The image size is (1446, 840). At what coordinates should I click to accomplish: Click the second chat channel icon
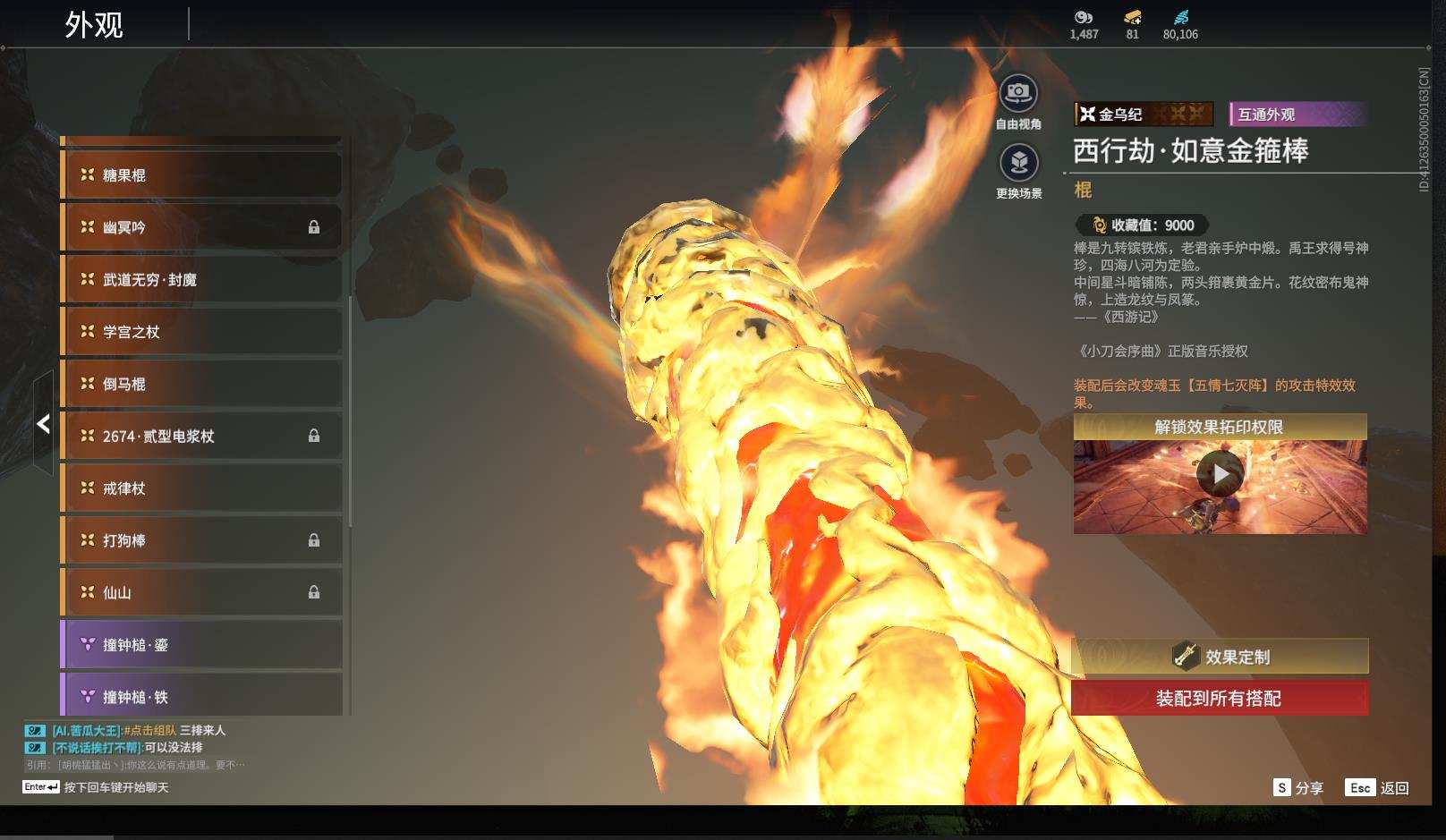pyautogui.click(x=35, y=748)
